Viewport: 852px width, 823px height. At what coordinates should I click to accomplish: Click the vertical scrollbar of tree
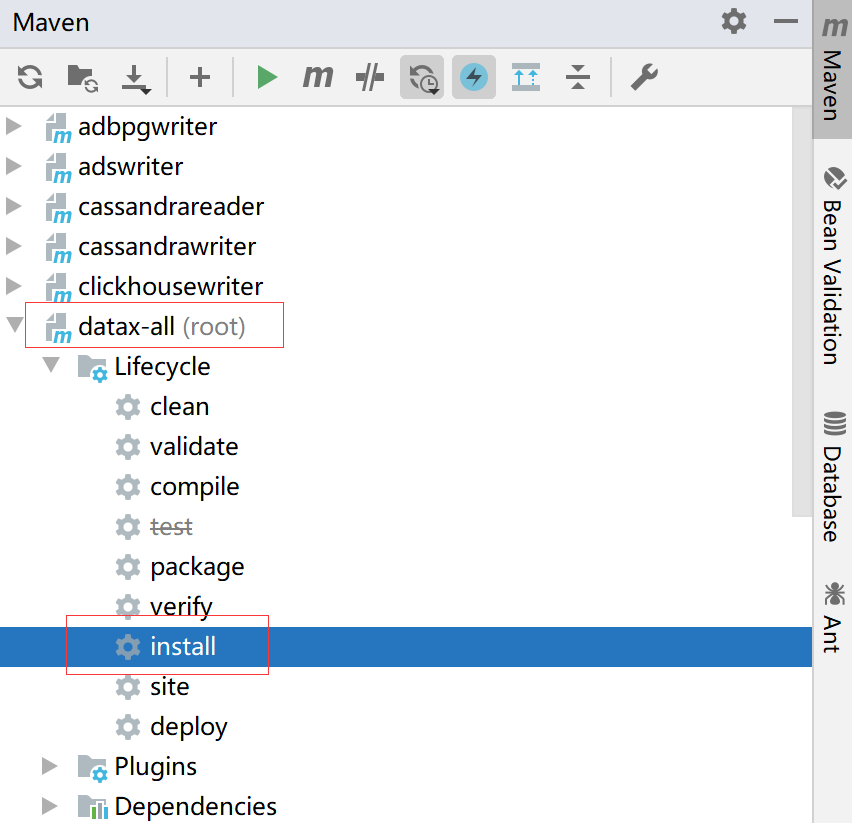click(802, 311)
